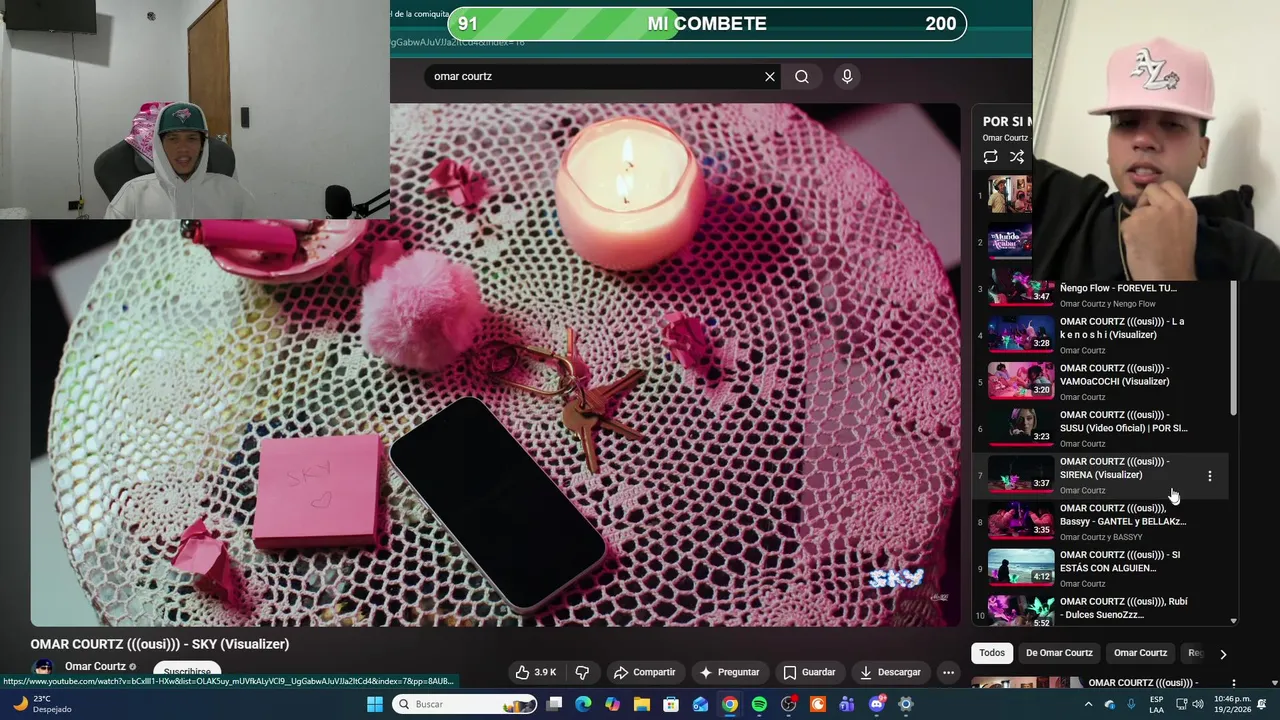The image size is (1280, 720).
Task: Open Outlook mail from taskbar
Action: tap(701, 704)
